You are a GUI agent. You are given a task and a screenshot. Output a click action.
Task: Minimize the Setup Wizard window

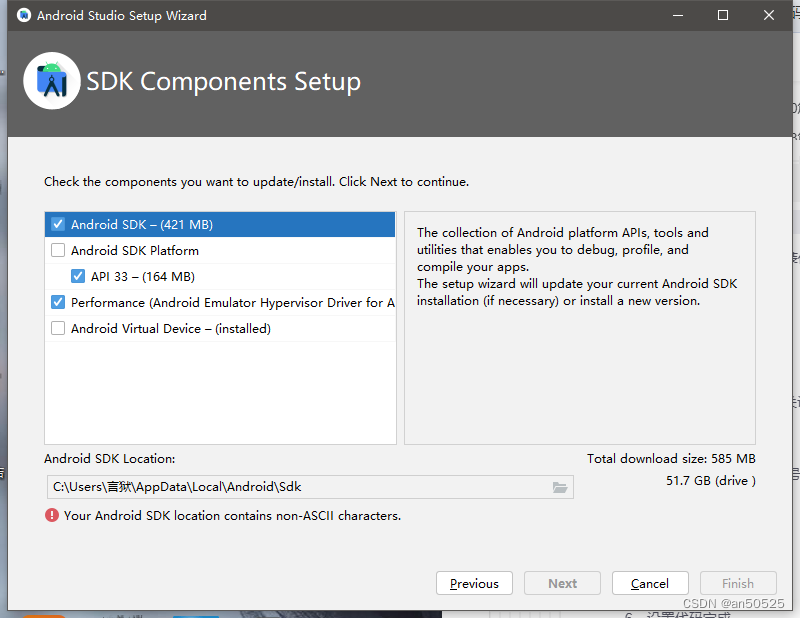678,15
